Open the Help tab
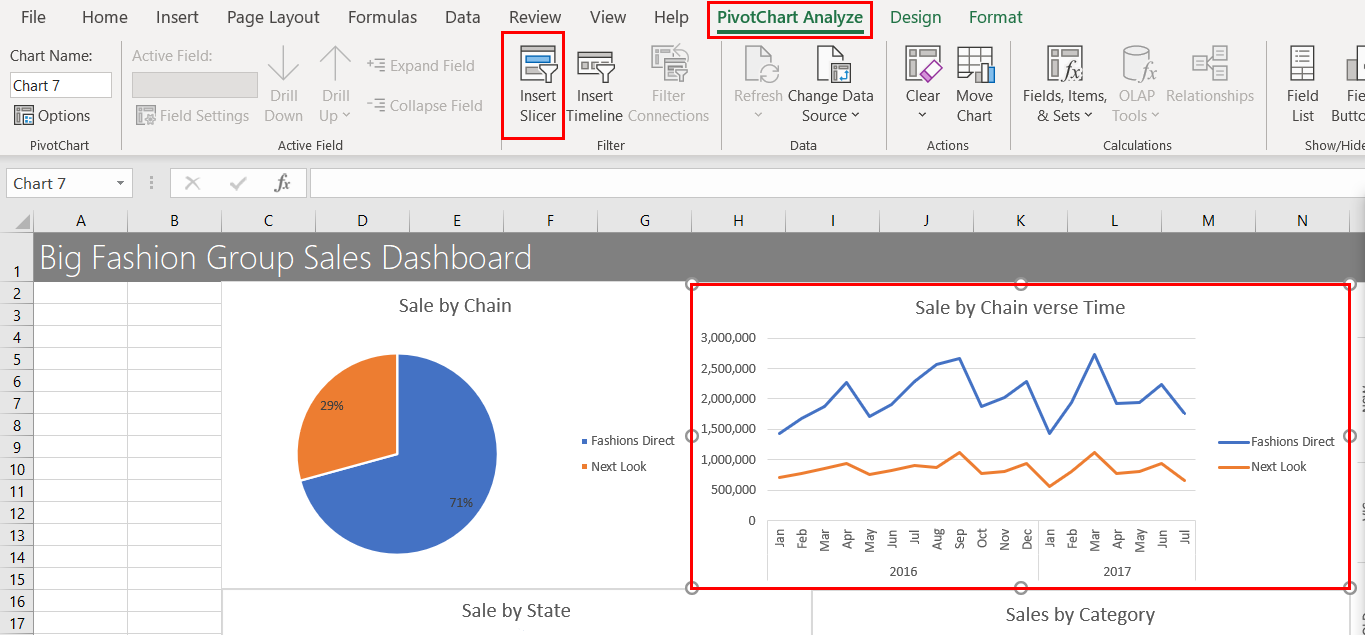This screenshot has width=1365, height=635. pyautogui.click(x=671, y=17)
